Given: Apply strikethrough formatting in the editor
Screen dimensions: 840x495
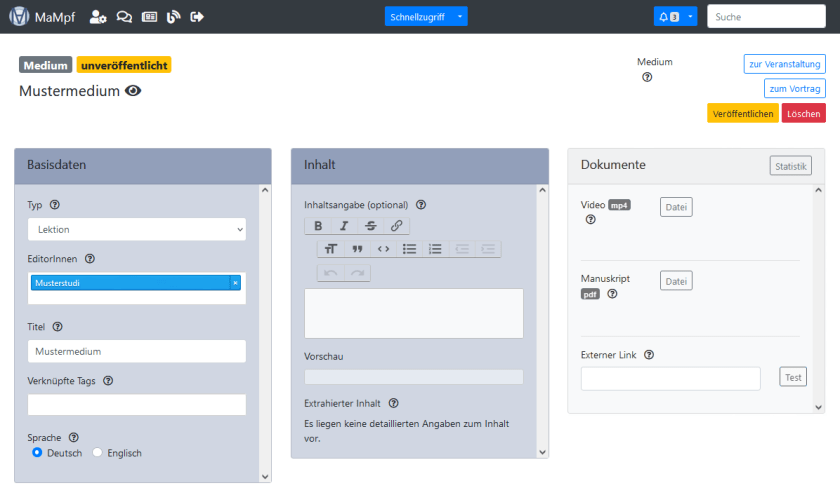Looking at the screenshot, I should 371,226.
